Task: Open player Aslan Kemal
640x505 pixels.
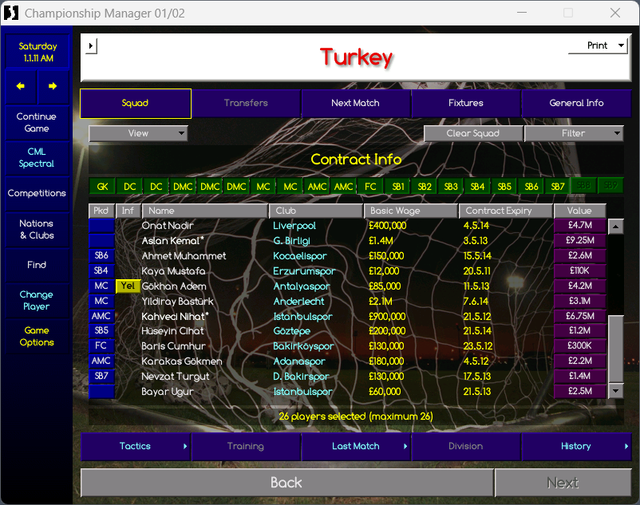Action: pos(172,241)
